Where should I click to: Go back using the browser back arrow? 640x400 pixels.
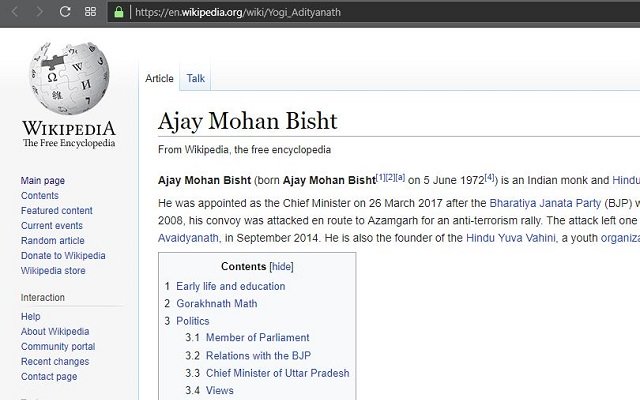[15, 12]
